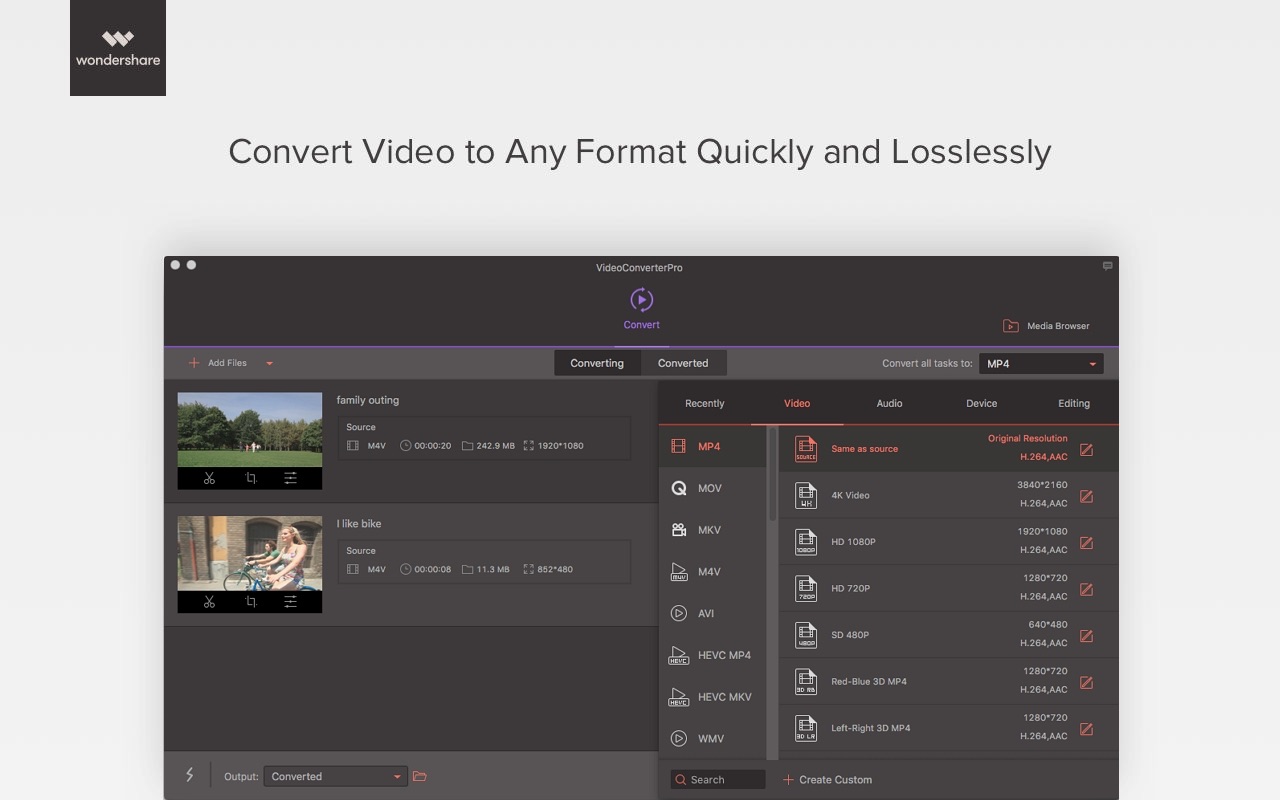Open the Media Browser
1280x800 pixels.
coord(1046,326)
